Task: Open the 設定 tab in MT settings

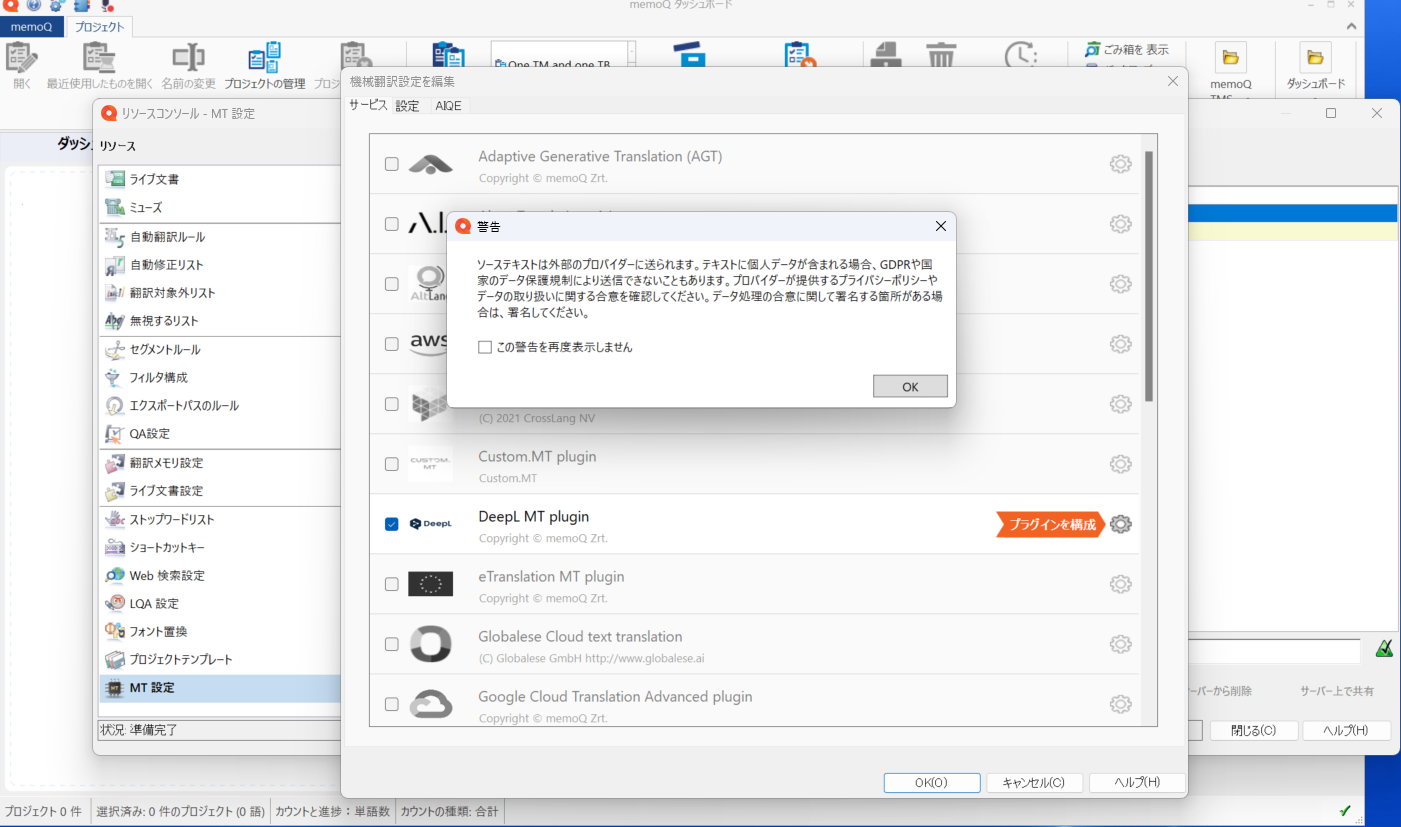Action: (407, 106)
